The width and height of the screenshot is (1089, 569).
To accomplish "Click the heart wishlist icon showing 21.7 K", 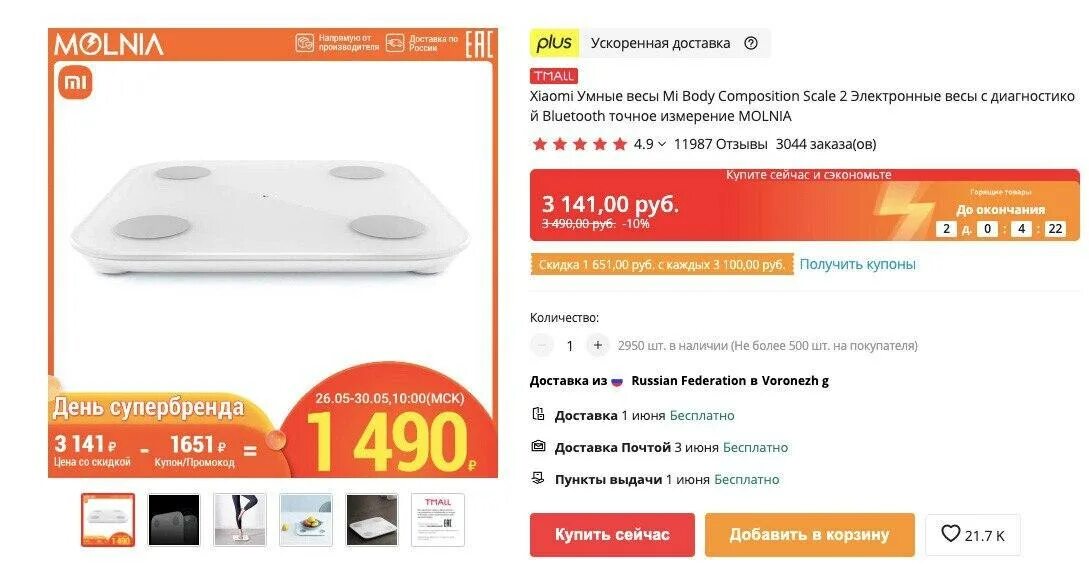I will pos(950,534).
